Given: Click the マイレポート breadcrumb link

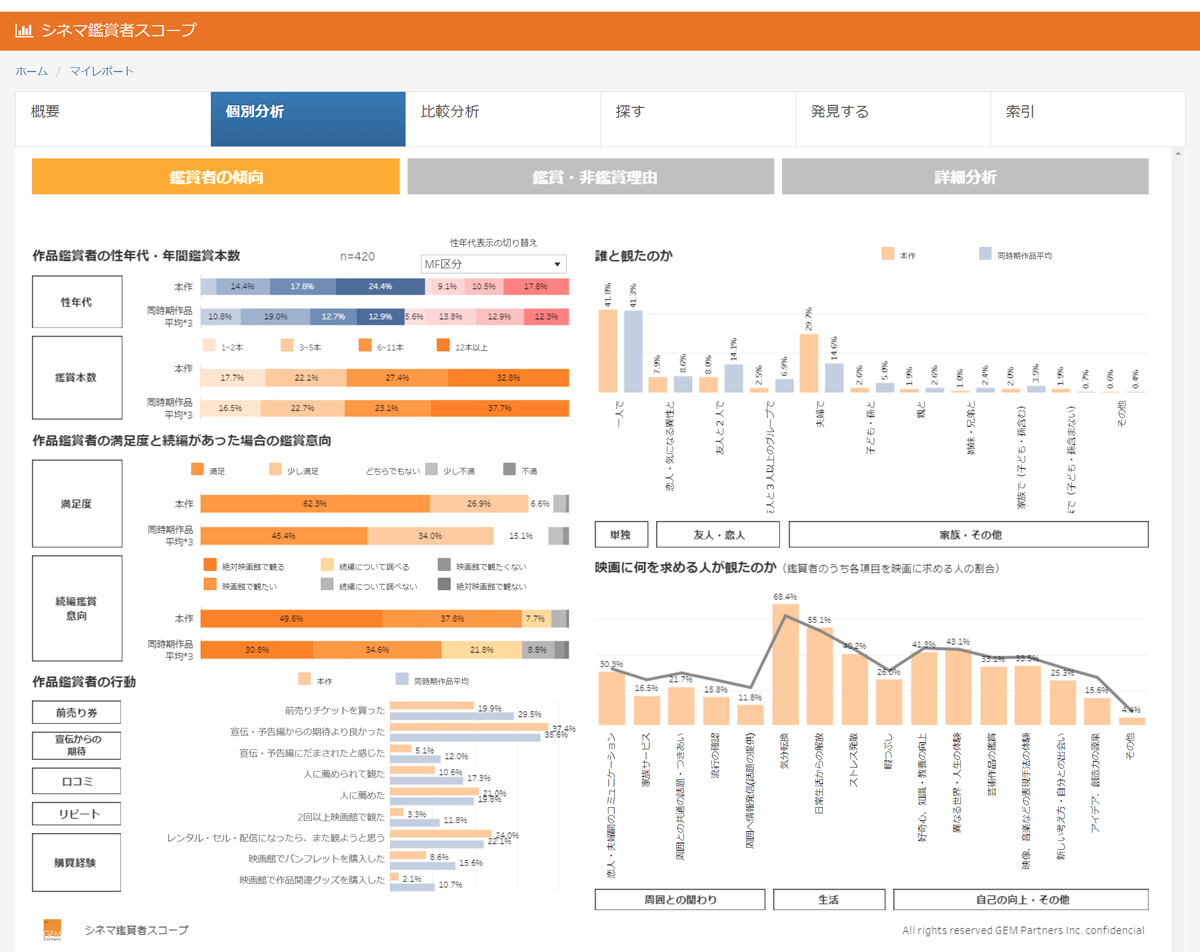Looking at the screenshot, I should (x=101, y=72).
